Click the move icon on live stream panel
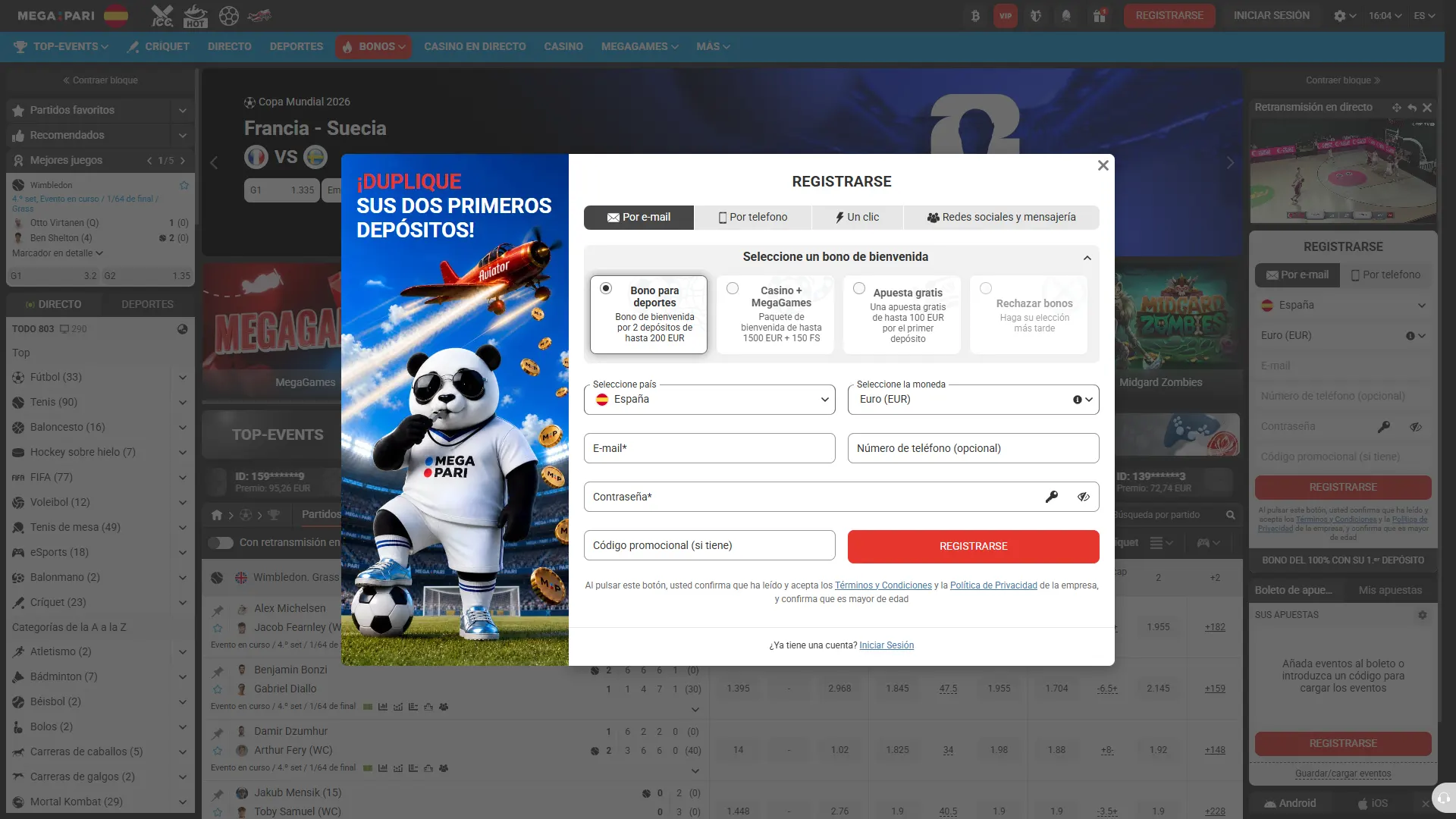Viewport: 1456px width, 819px height. (x=1397, y=108)
